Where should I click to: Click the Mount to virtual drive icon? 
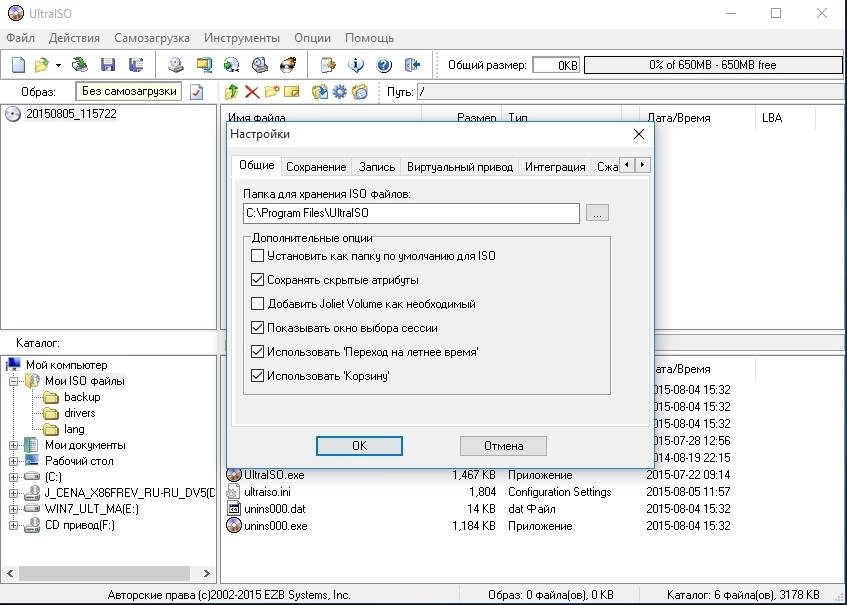pyautogui.click(x=260, y=65)
